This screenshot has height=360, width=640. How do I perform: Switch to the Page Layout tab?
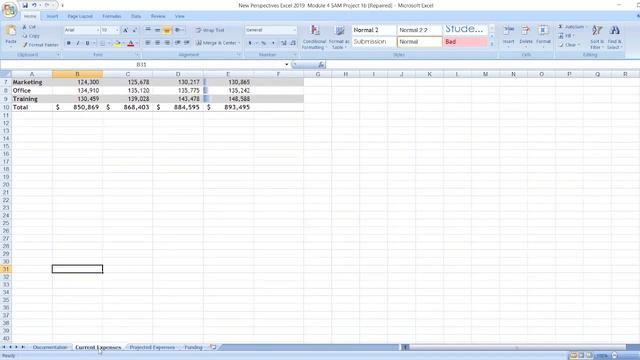pos(80,16)
